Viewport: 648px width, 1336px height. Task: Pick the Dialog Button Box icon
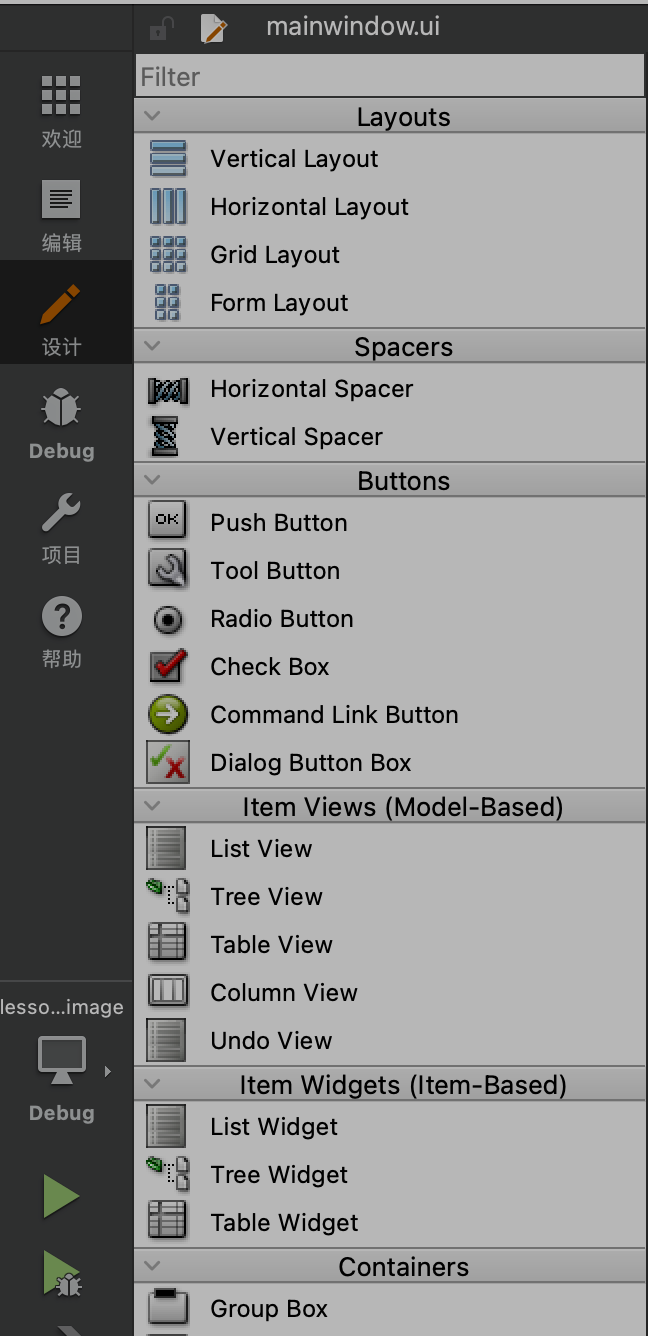tap(168, 763)
